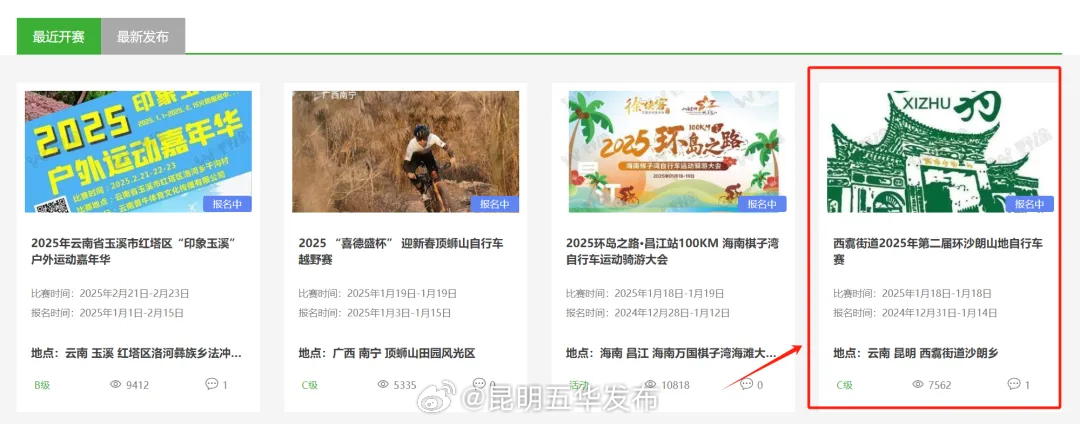Click 活动 label on 环岛之路 card
The width and height of the screenshot is (1080, 424).
click(579, 385)
